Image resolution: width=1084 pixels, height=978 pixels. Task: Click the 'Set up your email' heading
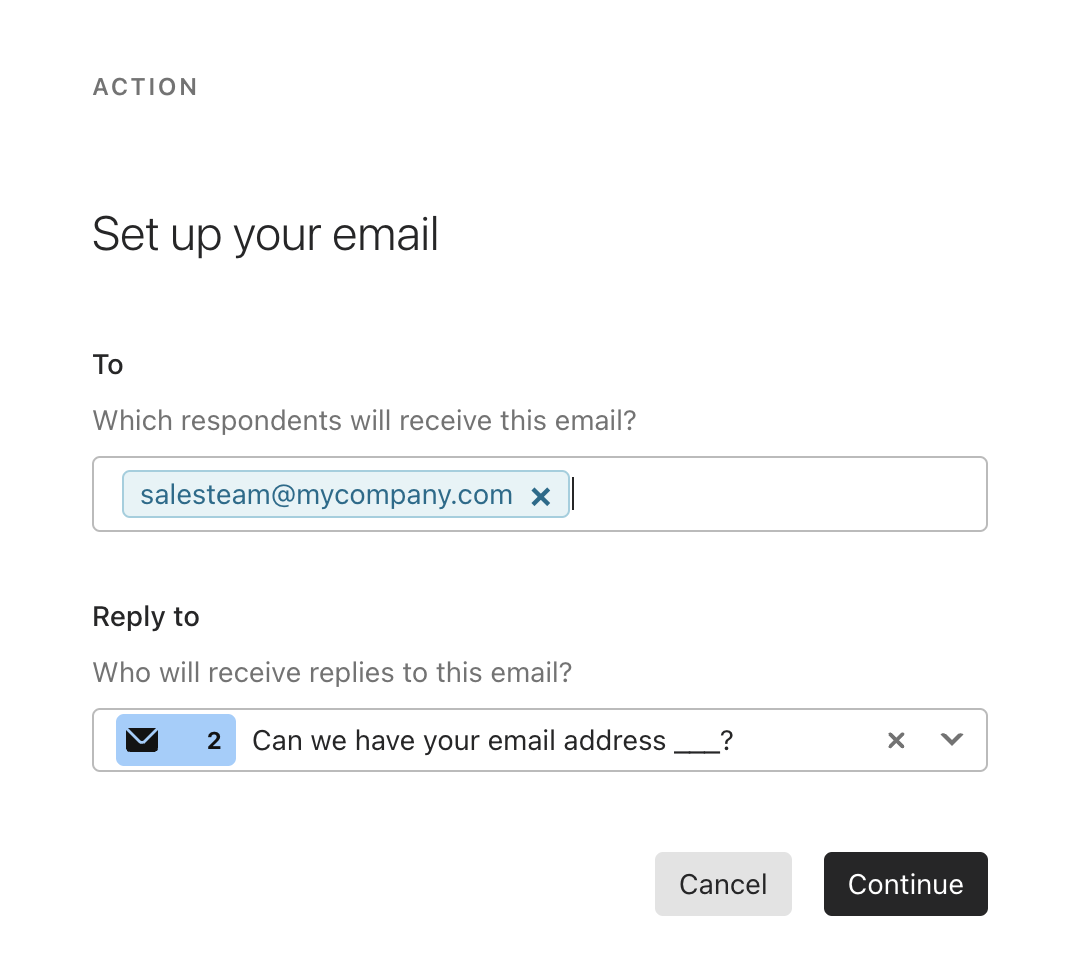tap(265, 234)
